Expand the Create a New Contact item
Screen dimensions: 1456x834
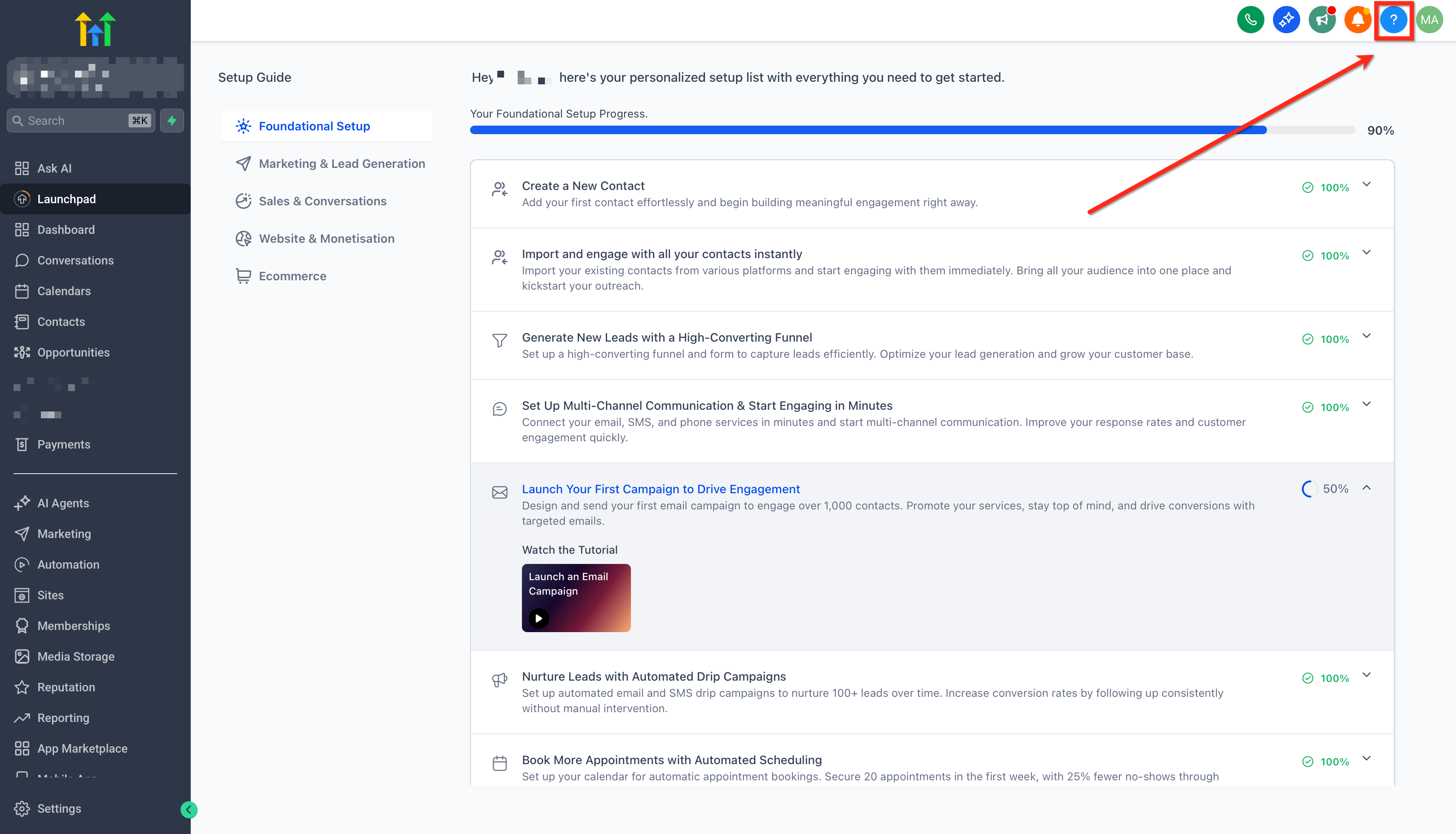click(1367, 184)
